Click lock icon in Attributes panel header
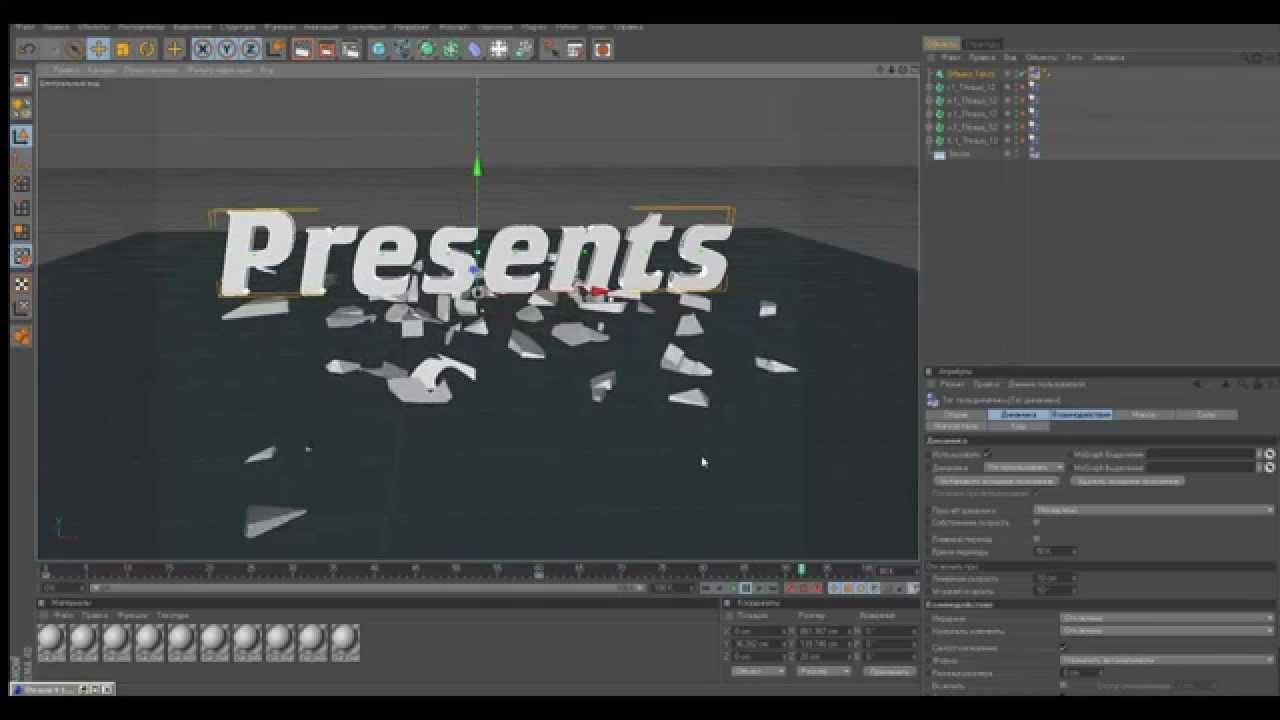The width and height of the screenshot is (1280, 720). (1258, 384)
